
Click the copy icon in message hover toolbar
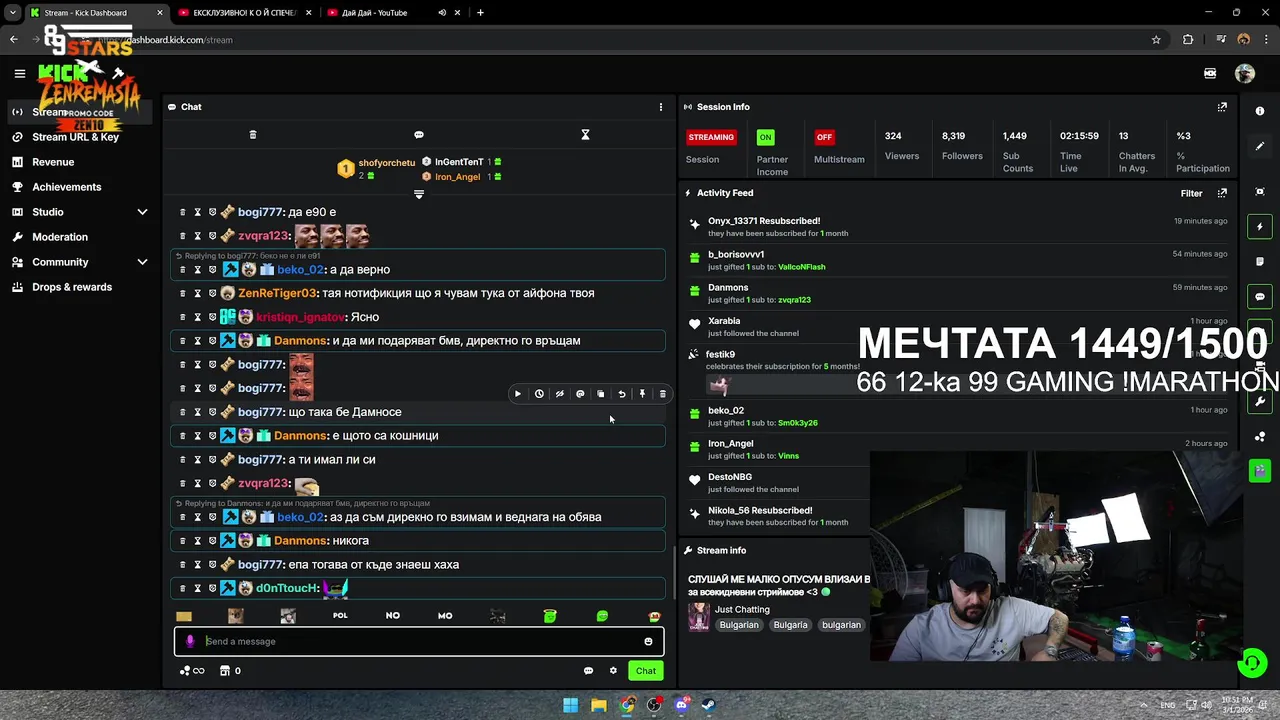[x=601, y=394]
